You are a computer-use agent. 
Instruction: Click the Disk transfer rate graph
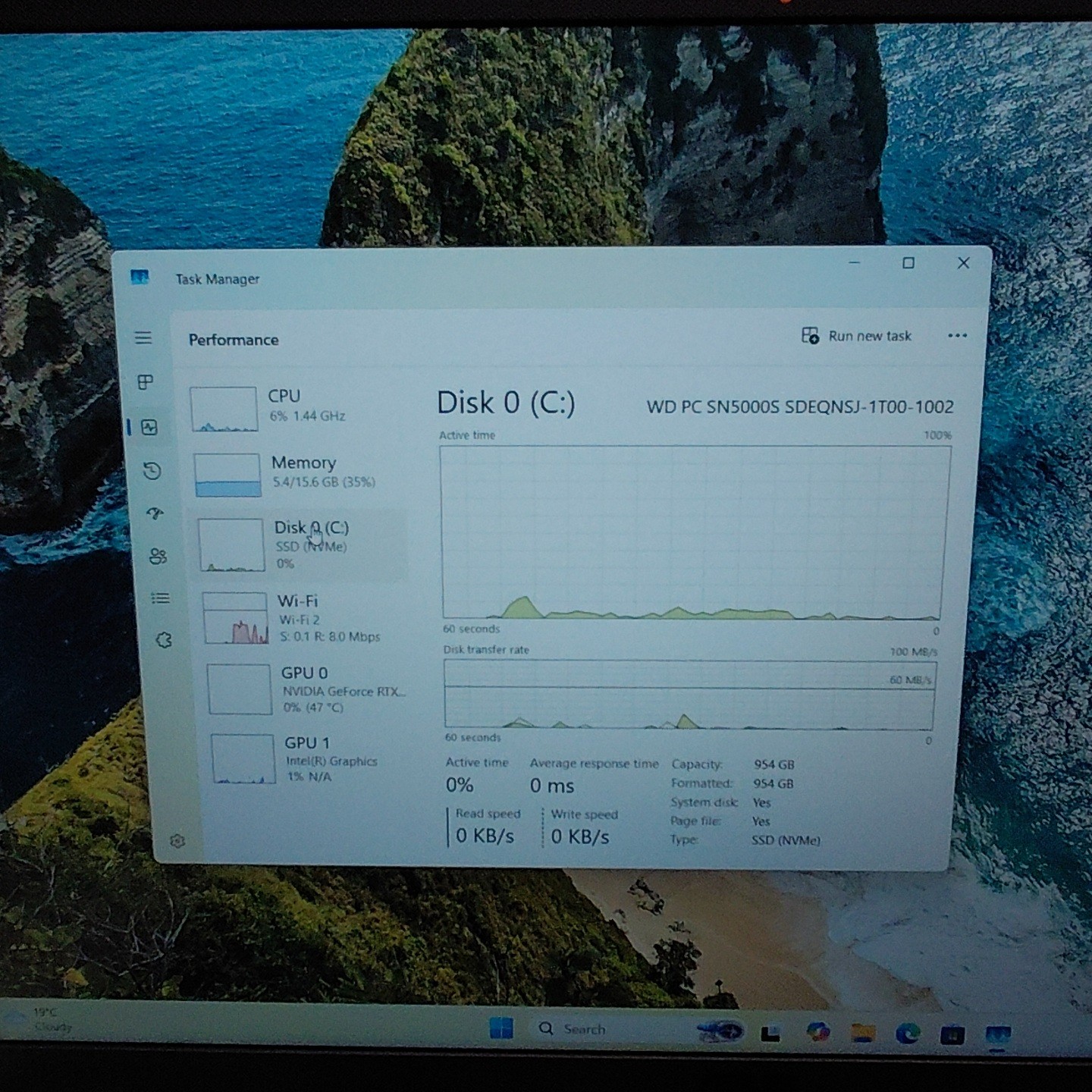[689, 695]
